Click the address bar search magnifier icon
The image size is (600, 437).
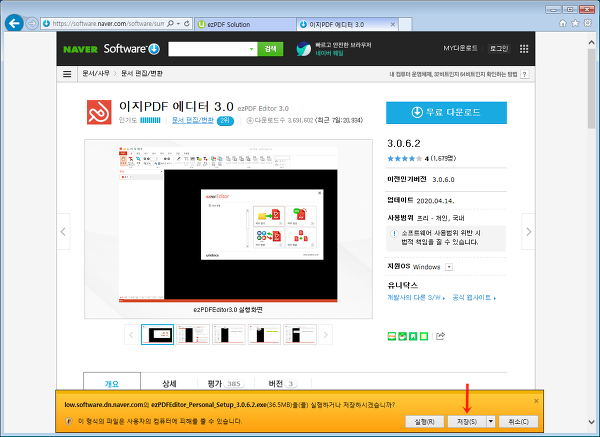click(170, 24)
